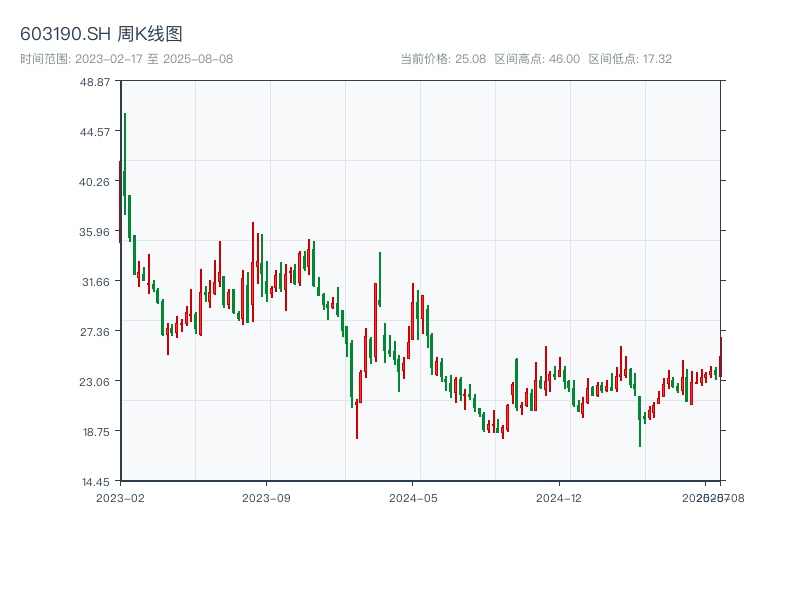Click the 区间低点 17.32 label

point(630,59)
